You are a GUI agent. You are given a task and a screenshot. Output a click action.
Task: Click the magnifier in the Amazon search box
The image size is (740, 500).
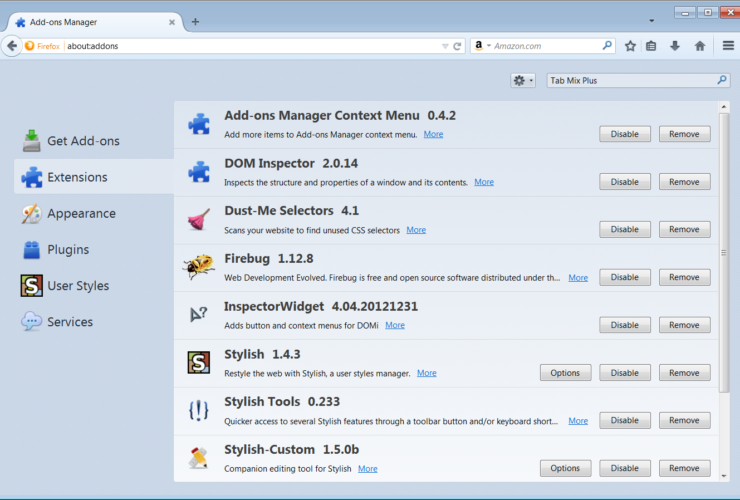pyautogui.click(x=607, y=45)
